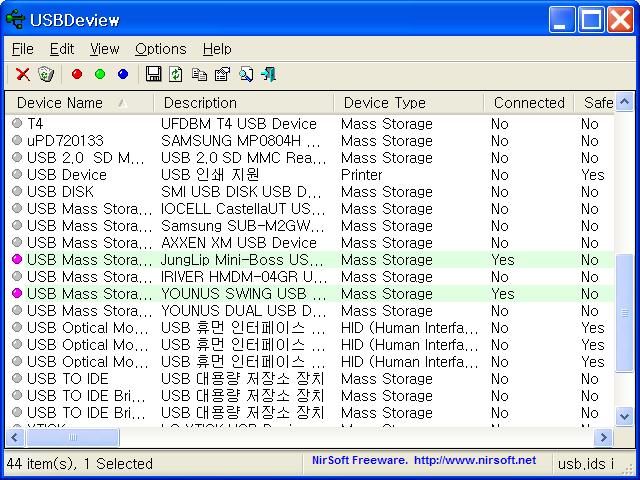Click the vertical scrollbar down arrow
Image resolution: width=640 pixels, height=480 pixels.
coord(624,417)
